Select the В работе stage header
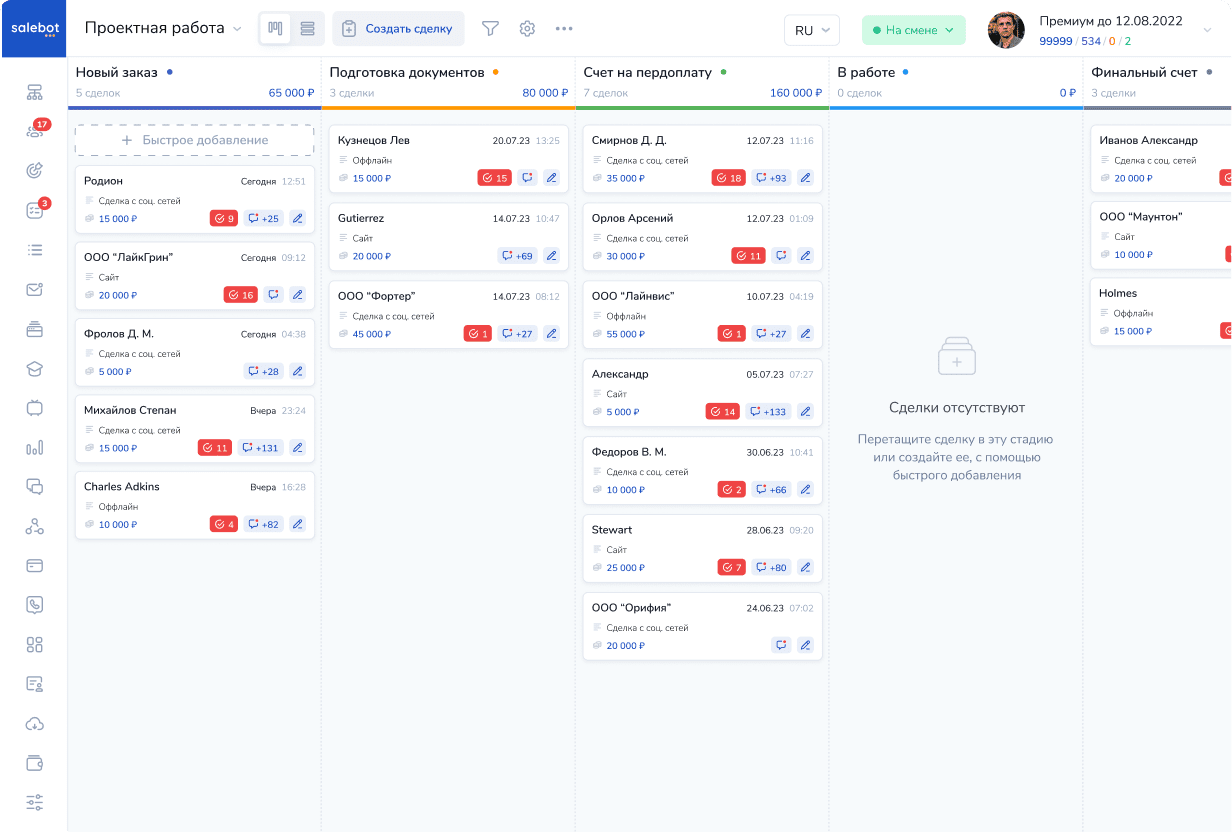1232x832 pixels. 866,72
